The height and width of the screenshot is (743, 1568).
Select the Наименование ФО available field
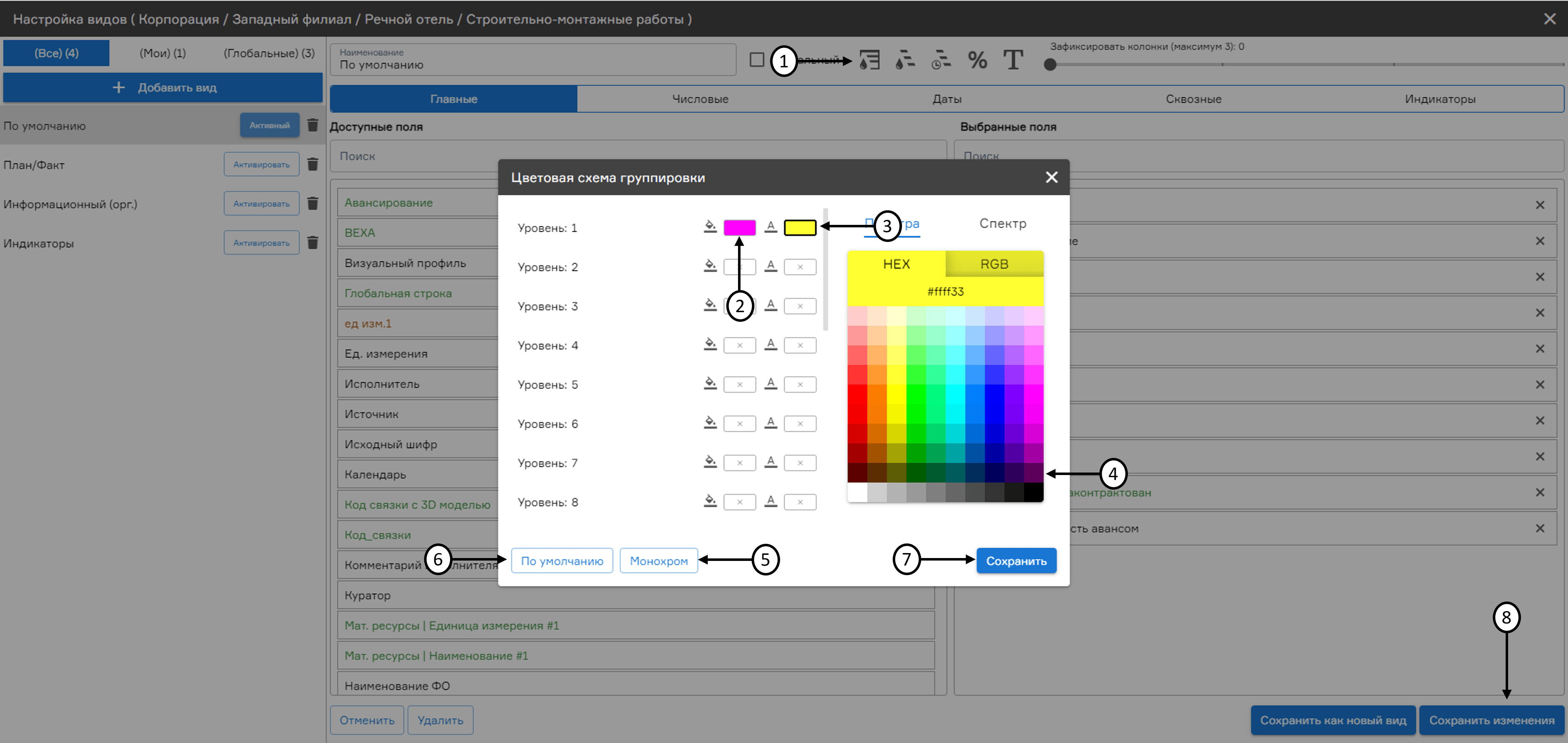pyautogui.click(x=636, y=685)
